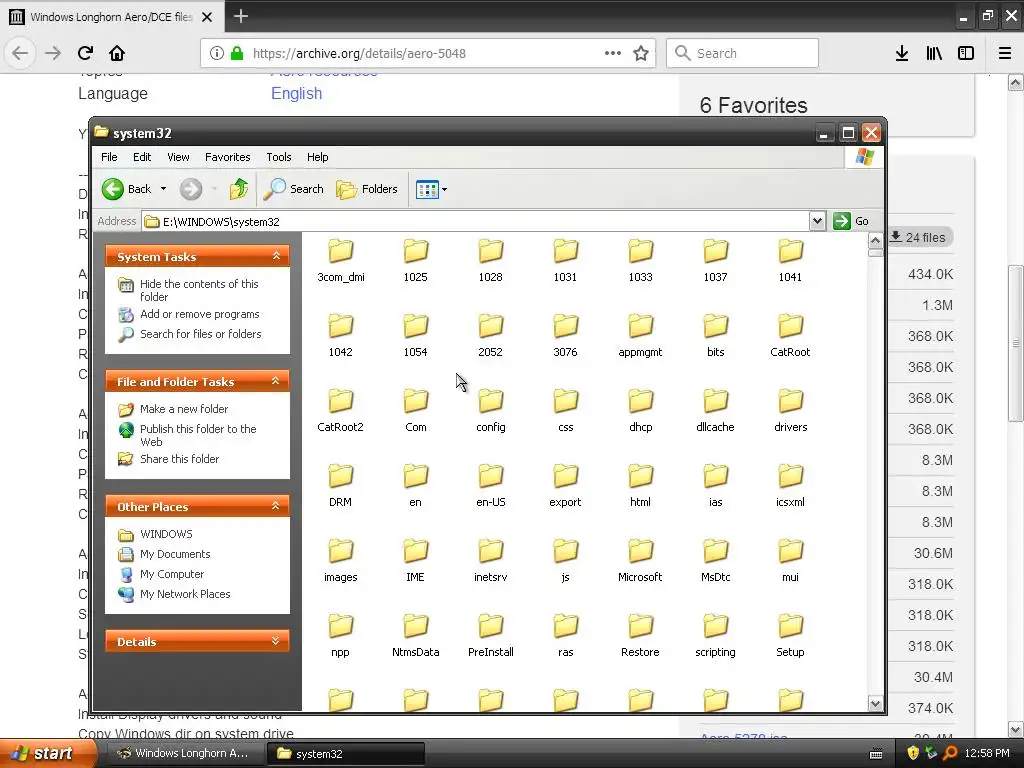Viewport: 1024px width, 768px height.
Task: Open the Firefox hamburger menu
Action: tap(1004, 53)
